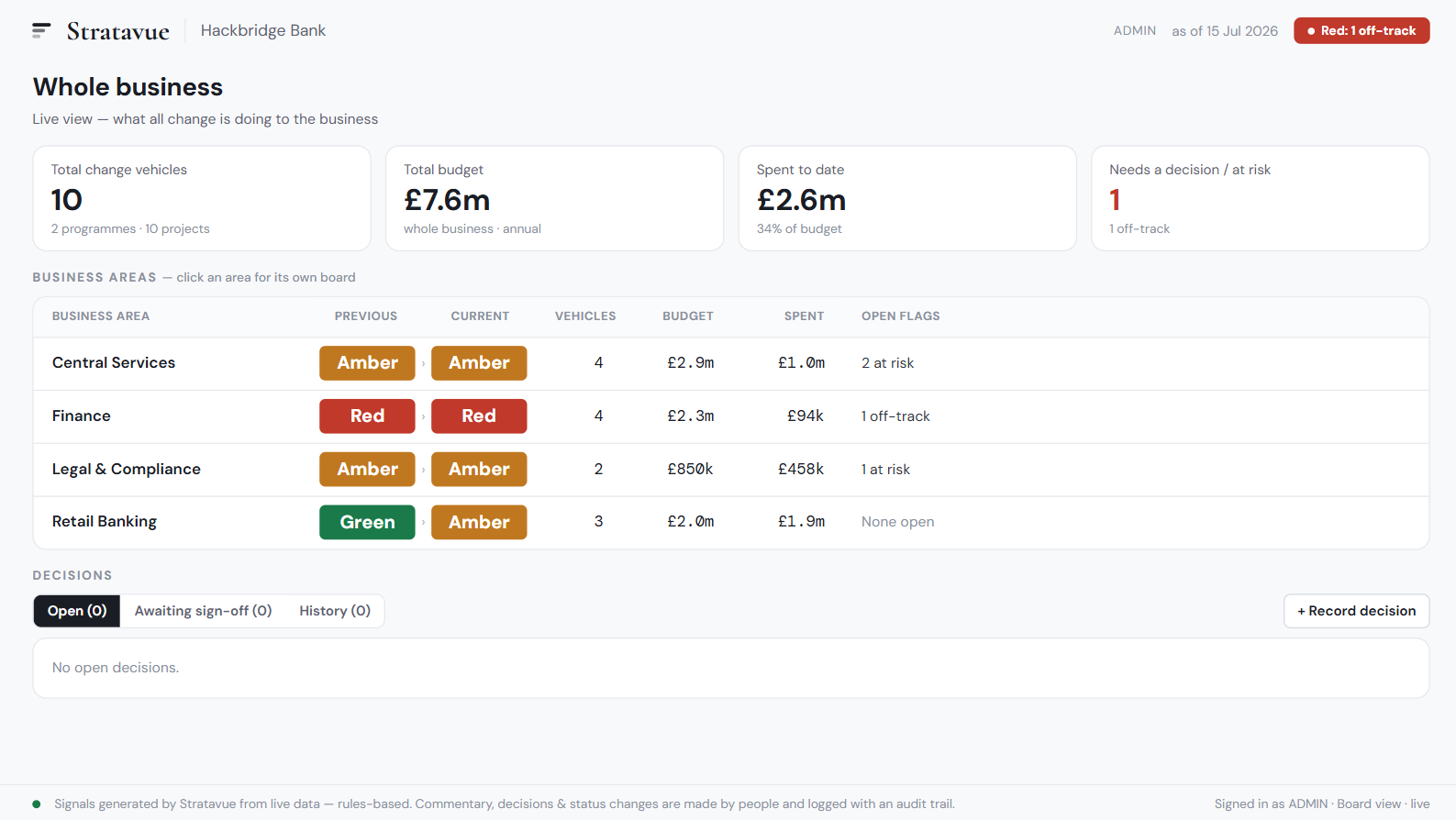The height and width of the screenshot is (820, 1456).
Task: Click the ADMIN role label
Action: 1135,30
